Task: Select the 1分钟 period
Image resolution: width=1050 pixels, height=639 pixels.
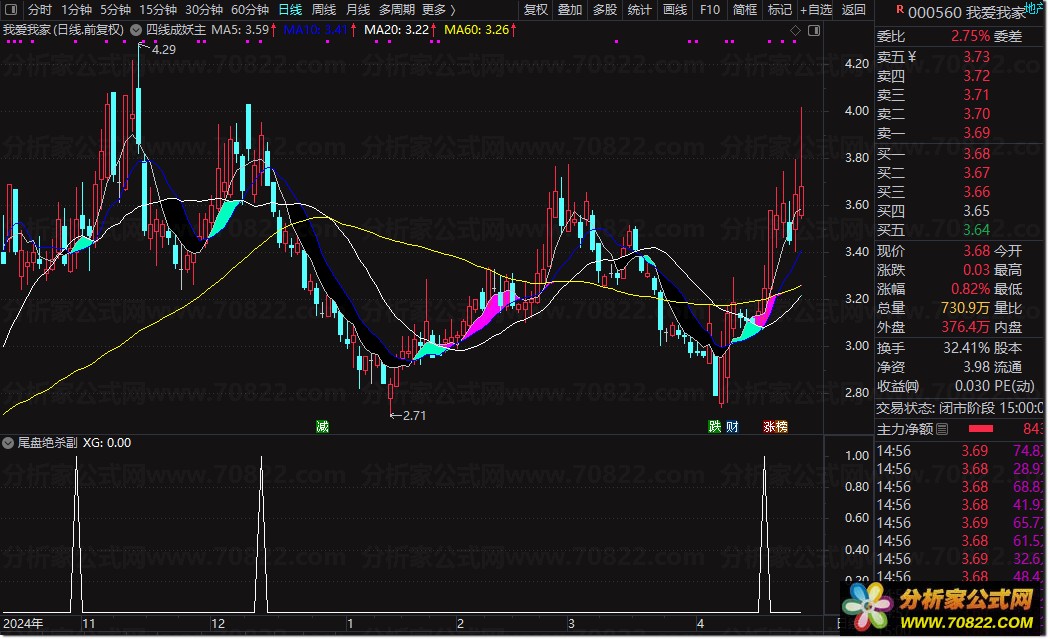Action: coord(76,9)
